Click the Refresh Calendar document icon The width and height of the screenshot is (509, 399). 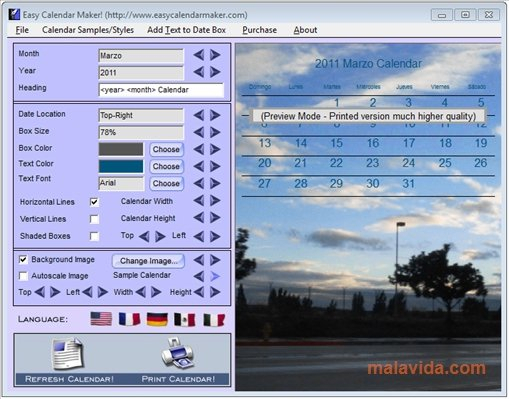point(68,354)
